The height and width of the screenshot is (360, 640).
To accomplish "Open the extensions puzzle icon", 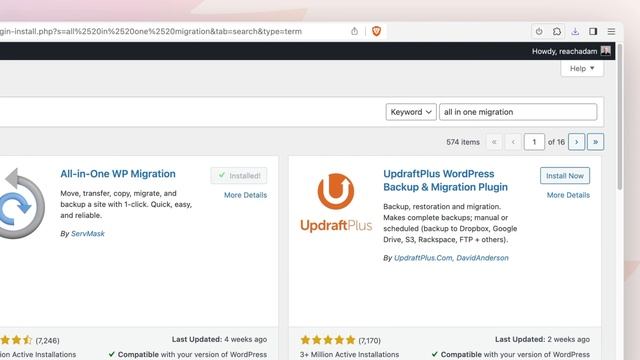I will pyautogui.click(x=557, y=31).
